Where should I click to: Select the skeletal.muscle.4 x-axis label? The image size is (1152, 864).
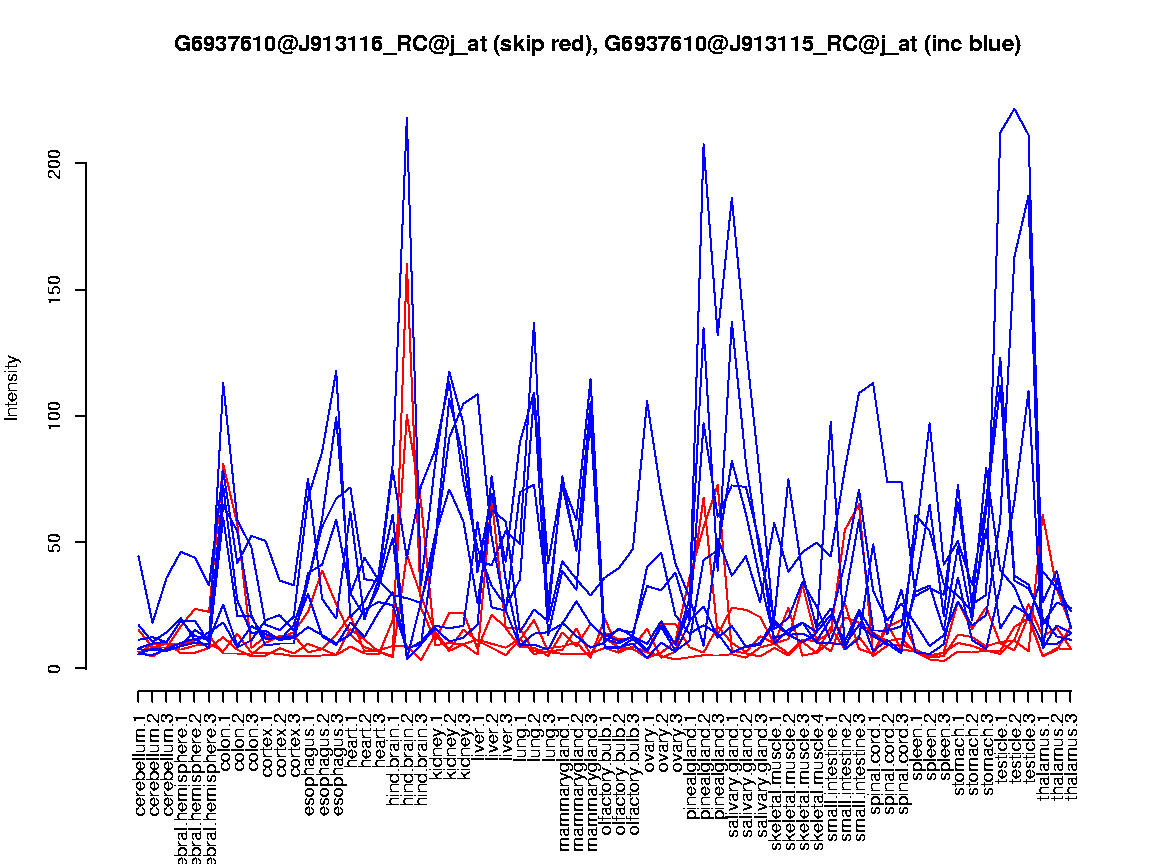point(818,766)
